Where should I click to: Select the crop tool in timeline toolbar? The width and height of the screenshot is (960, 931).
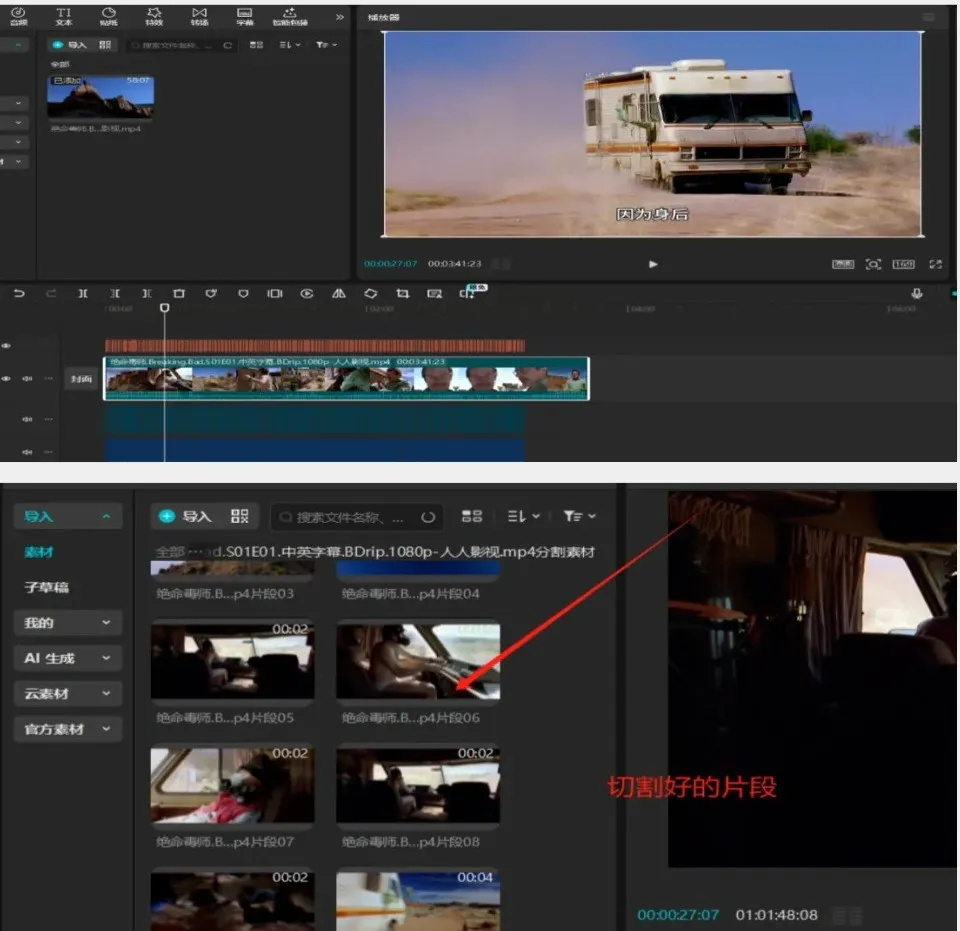coord(402,294)
